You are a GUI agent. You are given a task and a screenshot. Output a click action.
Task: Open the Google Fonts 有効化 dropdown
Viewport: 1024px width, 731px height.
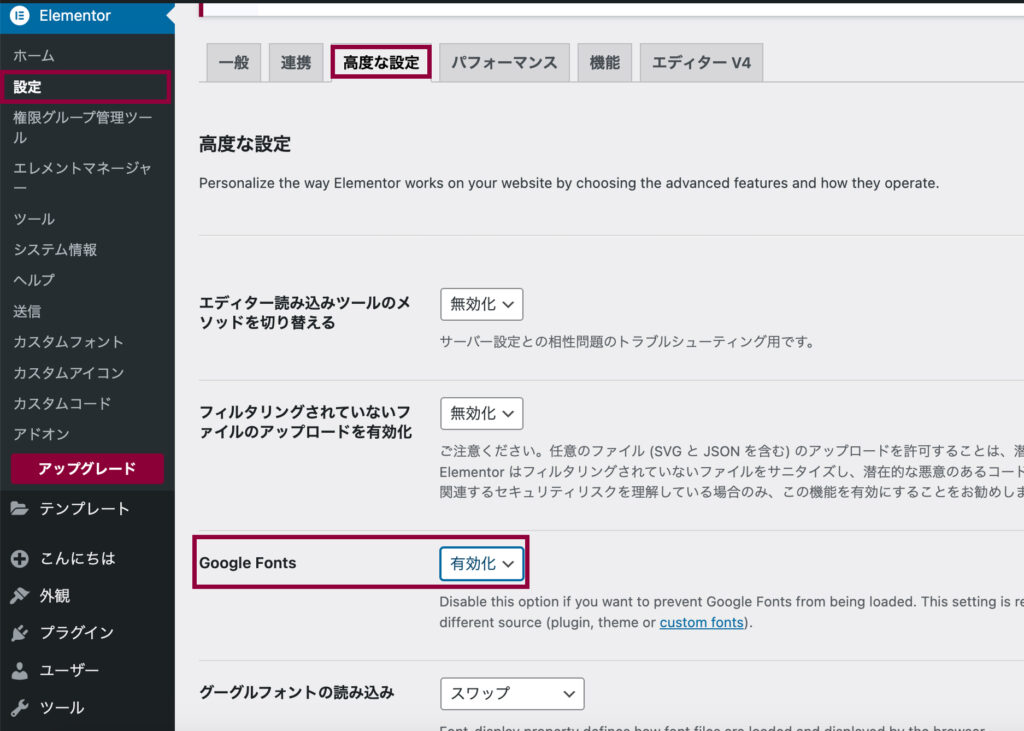482,564
